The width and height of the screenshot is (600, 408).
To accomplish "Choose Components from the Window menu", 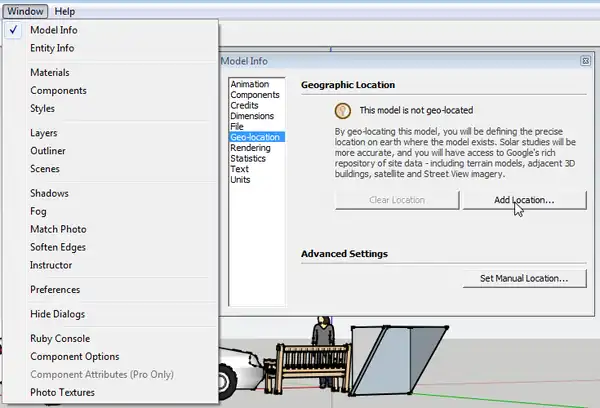I will [x=58, y=91].
